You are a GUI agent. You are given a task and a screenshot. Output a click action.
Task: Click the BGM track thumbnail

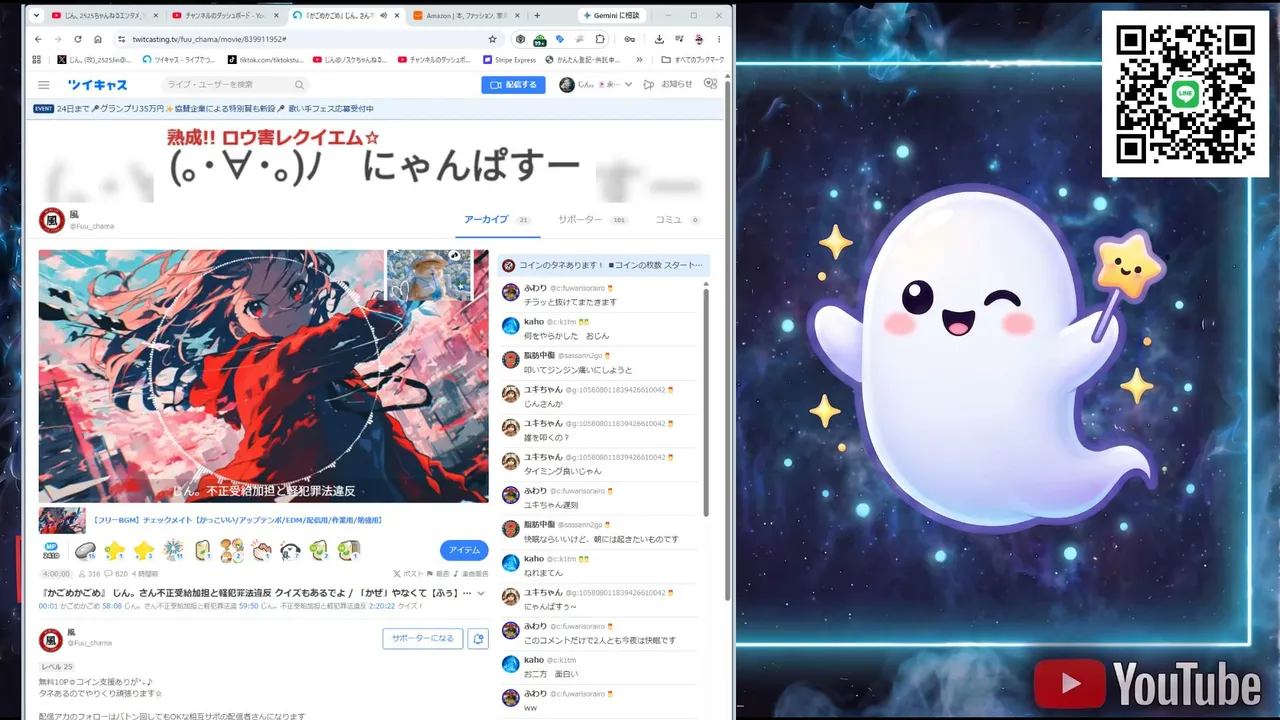(62, 520)
